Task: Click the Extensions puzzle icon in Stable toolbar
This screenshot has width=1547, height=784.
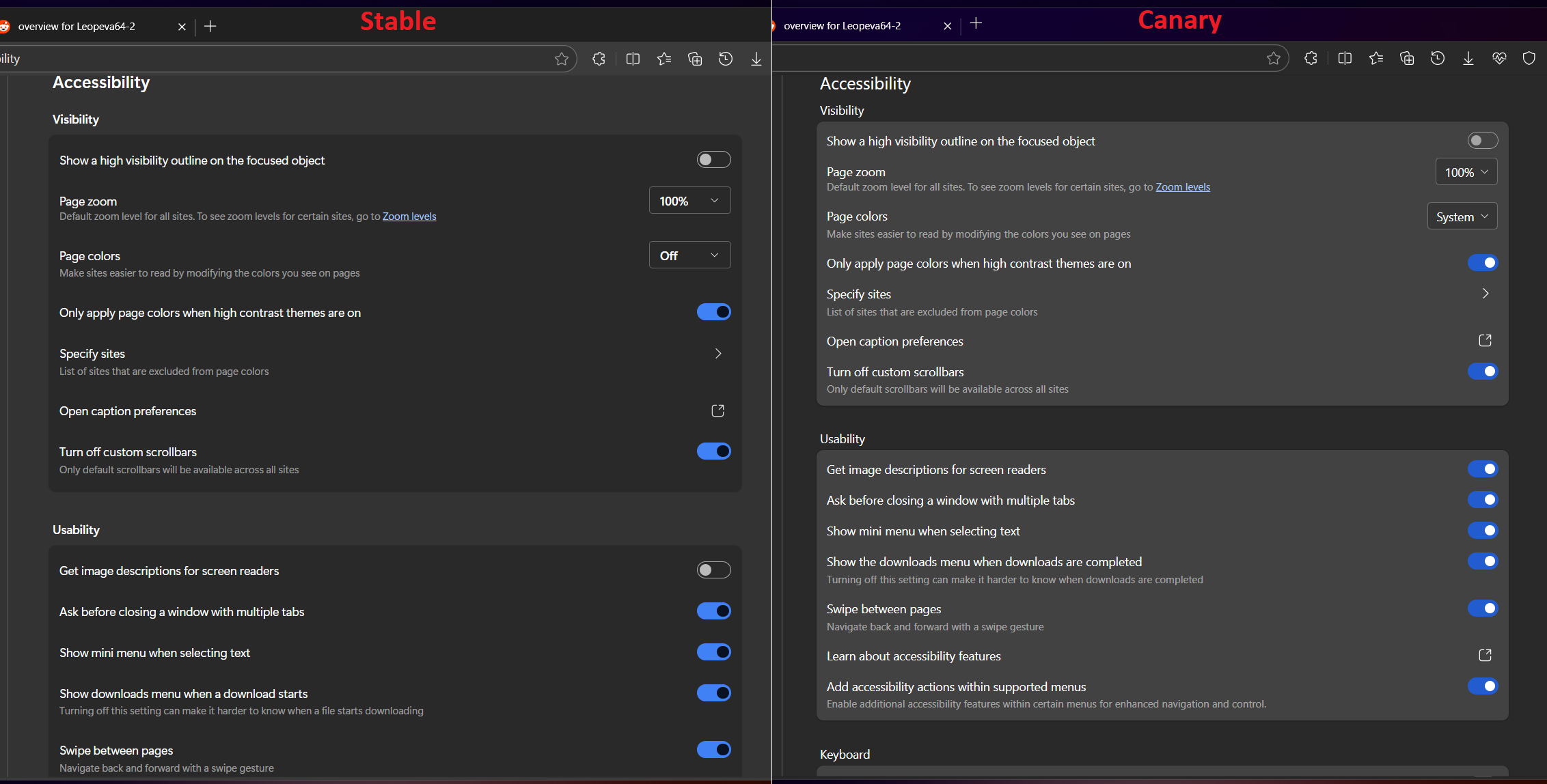Action: click(599, 59)
